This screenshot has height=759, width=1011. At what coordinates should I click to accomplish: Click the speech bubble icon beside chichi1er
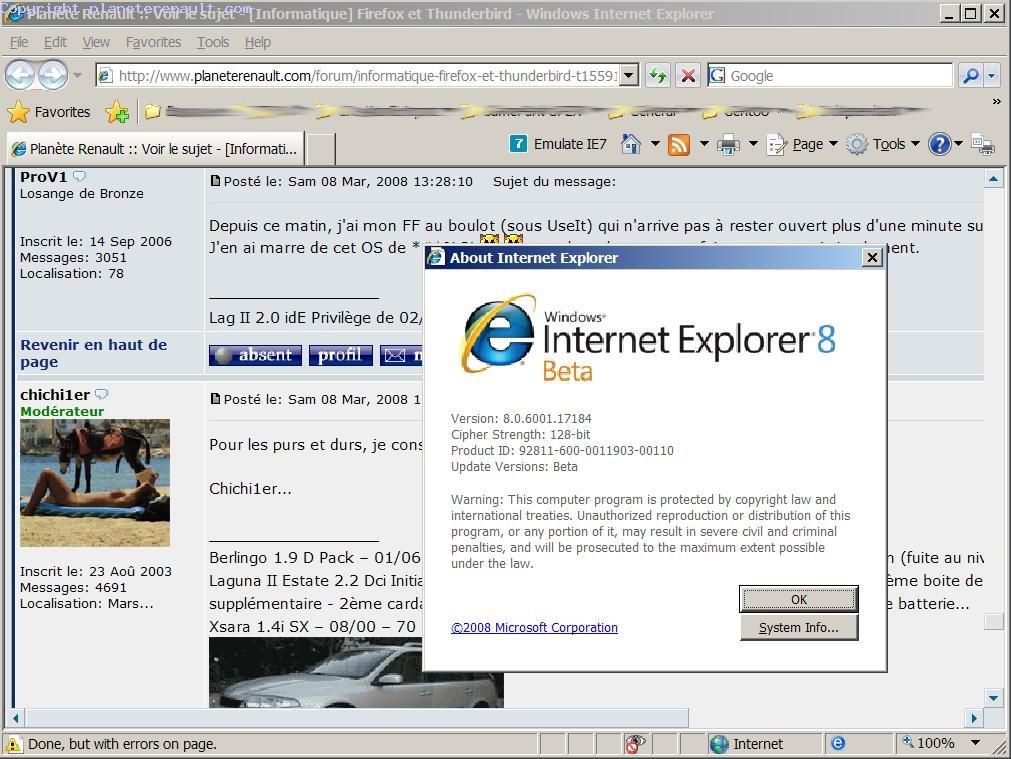[102, 394]
